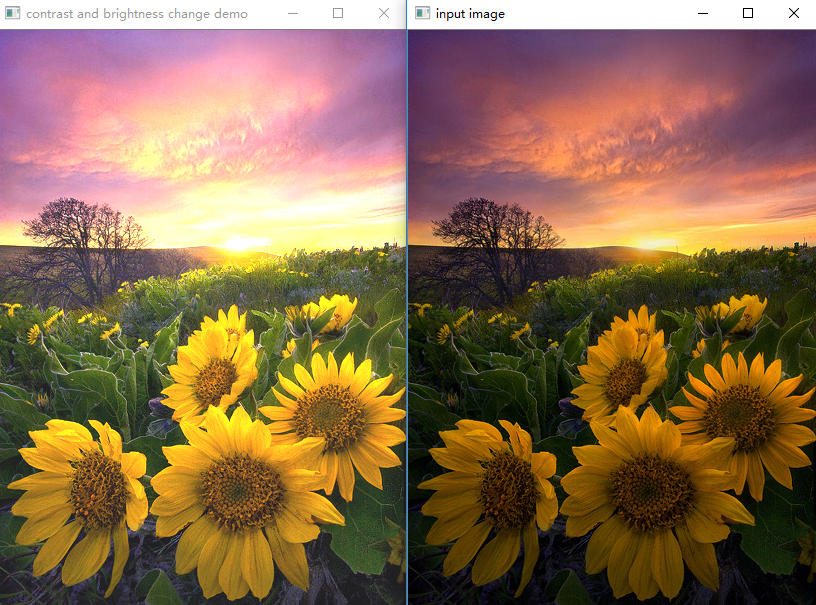Minimize the contrast and brightness change demo window
The image size is (816, 605).
[293, 13]
